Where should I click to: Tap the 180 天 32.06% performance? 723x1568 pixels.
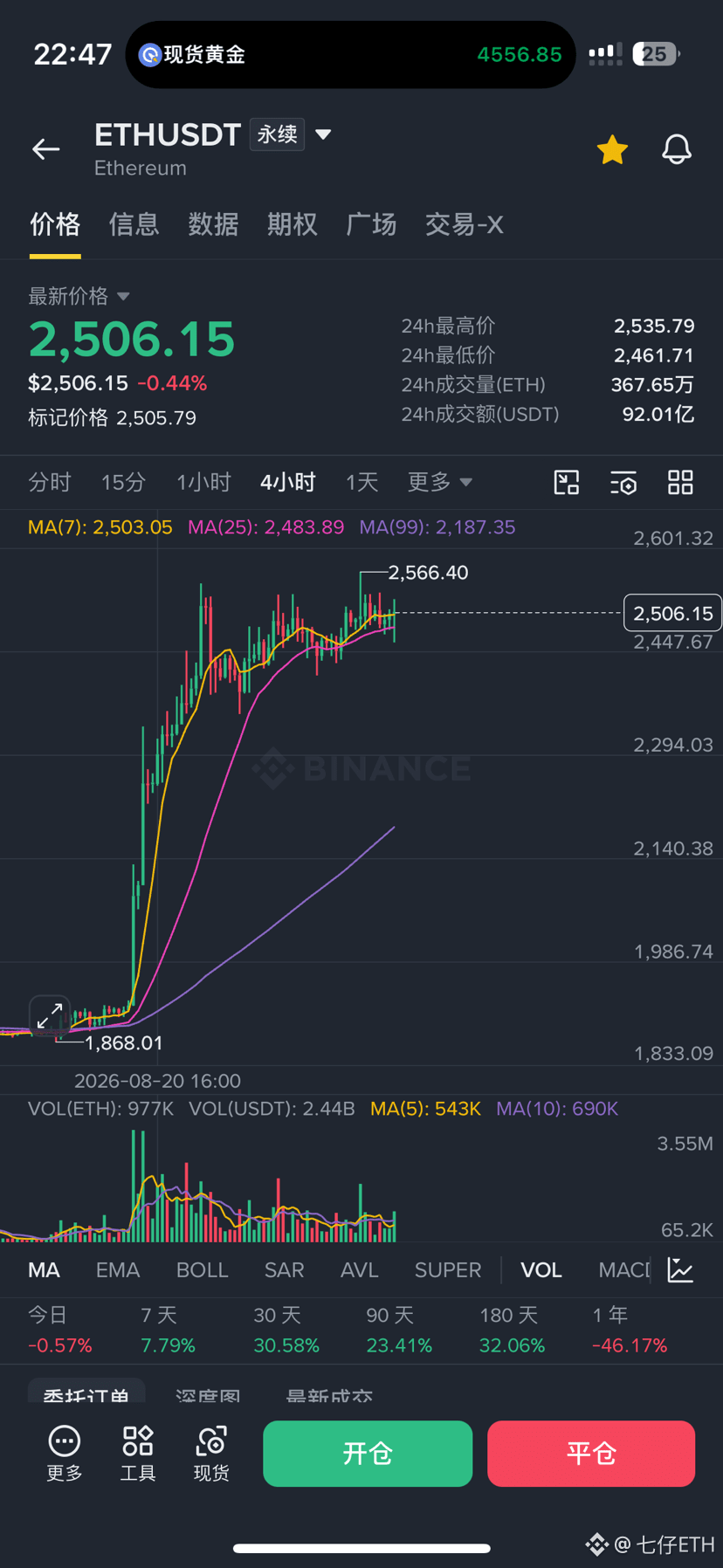click(512, 1330)
